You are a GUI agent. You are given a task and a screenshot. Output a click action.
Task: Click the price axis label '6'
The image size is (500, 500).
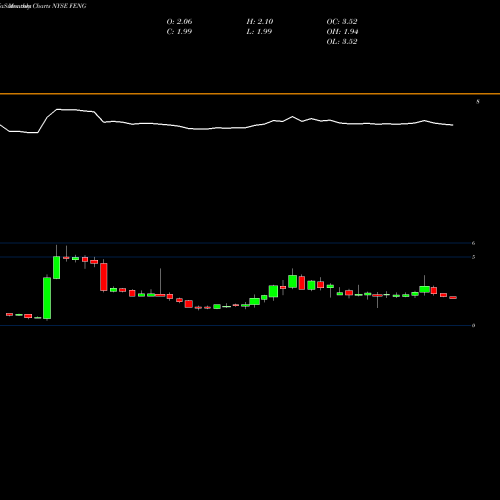pos(473,243)
